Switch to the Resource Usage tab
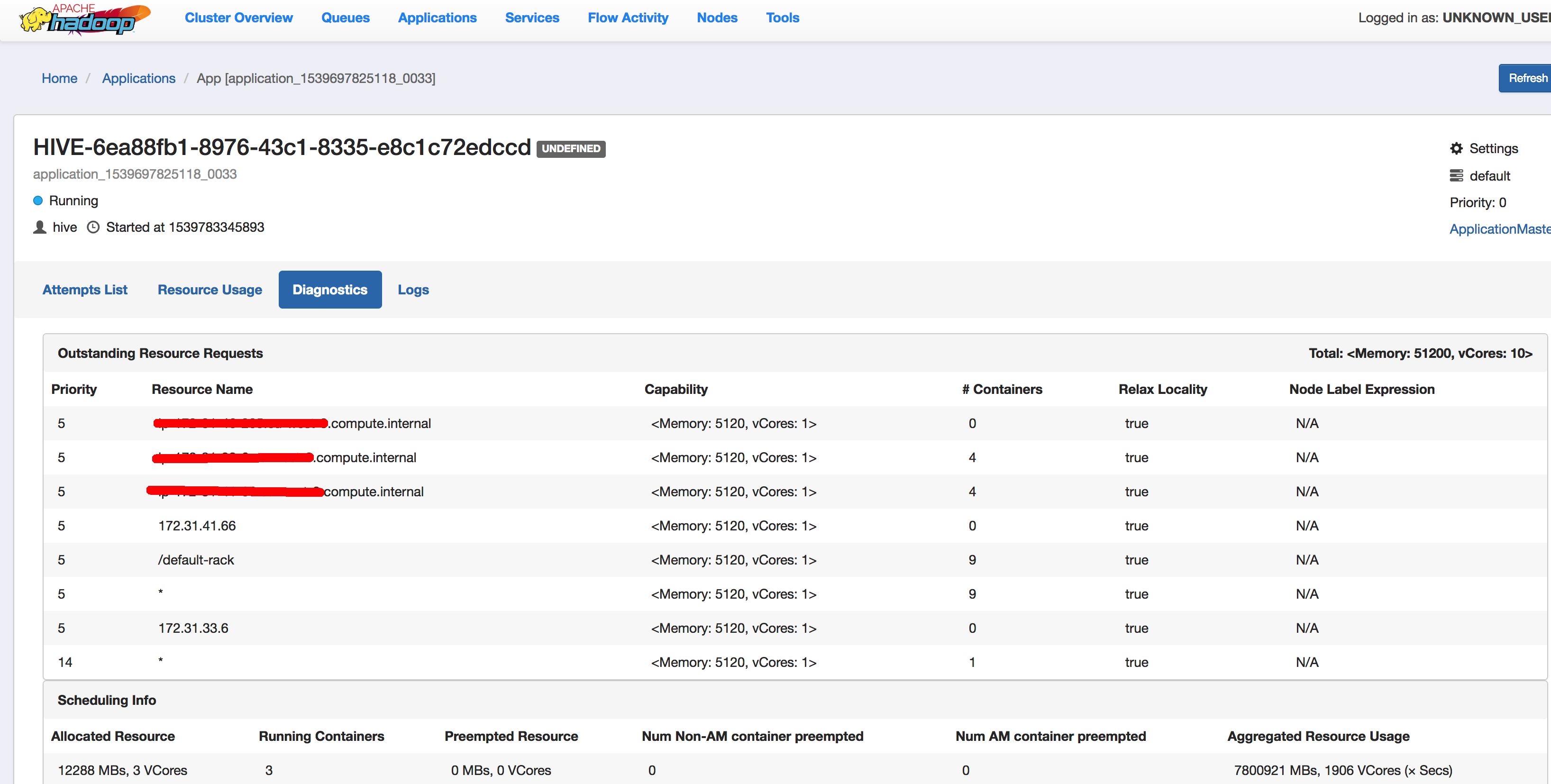 (210, 290)
